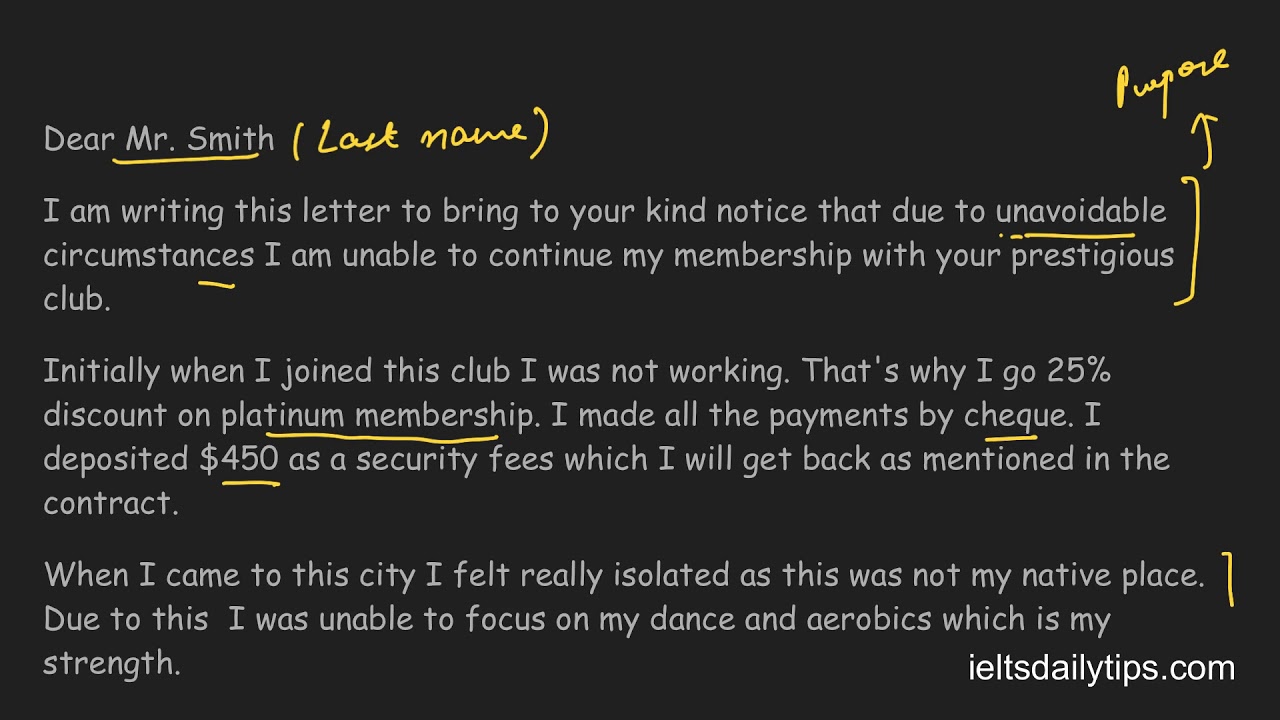Click the ieltsdailytips.com watermark link
Viewport: 1280px width, 720px height.
pos(1101,668)
